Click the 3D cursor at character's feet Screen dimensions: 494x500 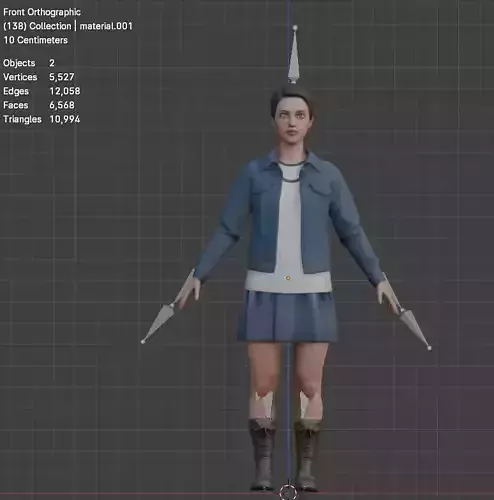click(x=288, y=492)
